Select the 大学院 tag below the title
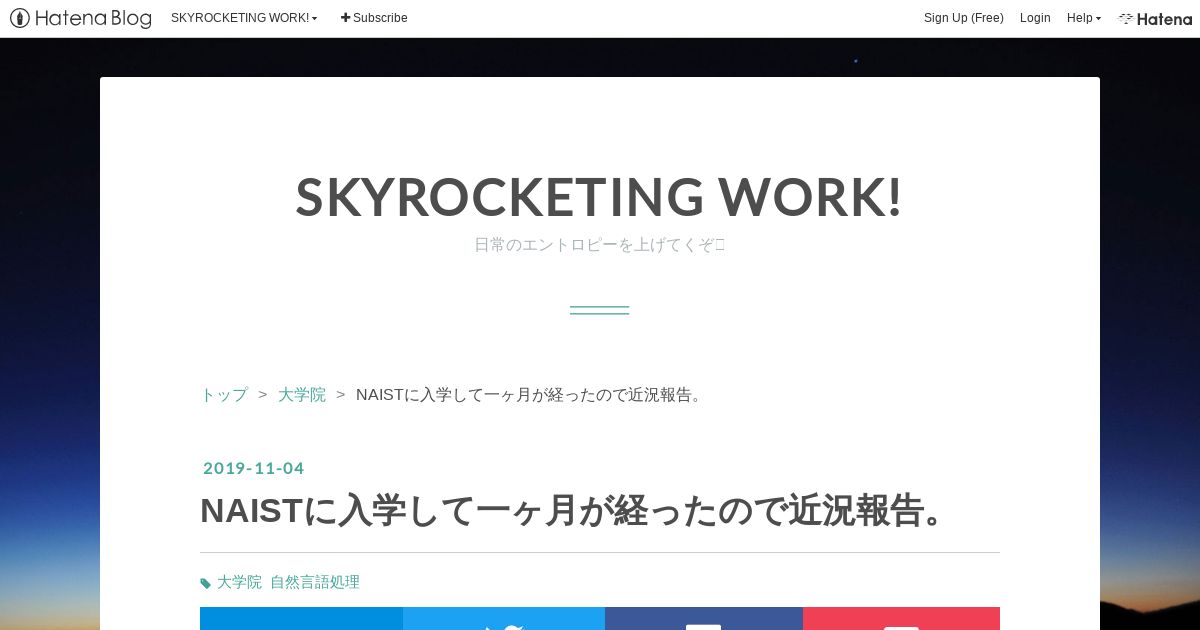1200x630 pixels. [239, 582]
